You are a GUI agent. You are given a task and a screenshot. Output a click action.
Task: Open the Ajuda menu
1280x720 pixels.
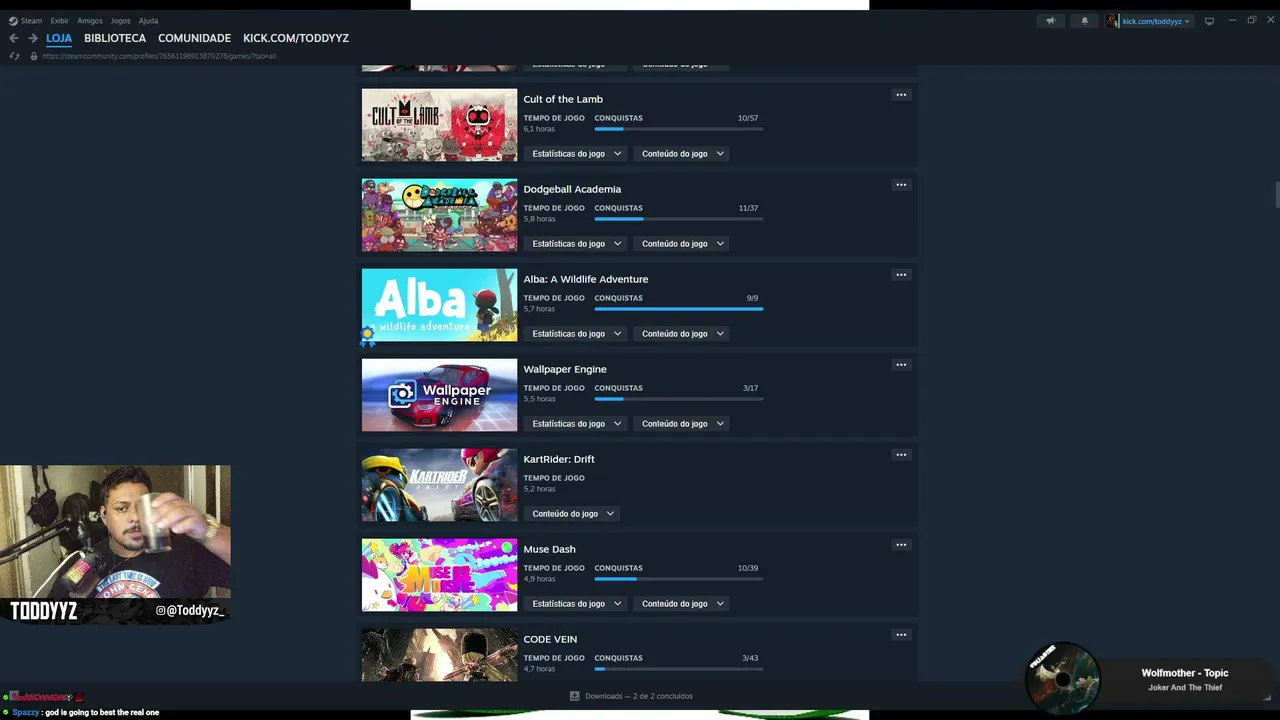tap(148, 21)
